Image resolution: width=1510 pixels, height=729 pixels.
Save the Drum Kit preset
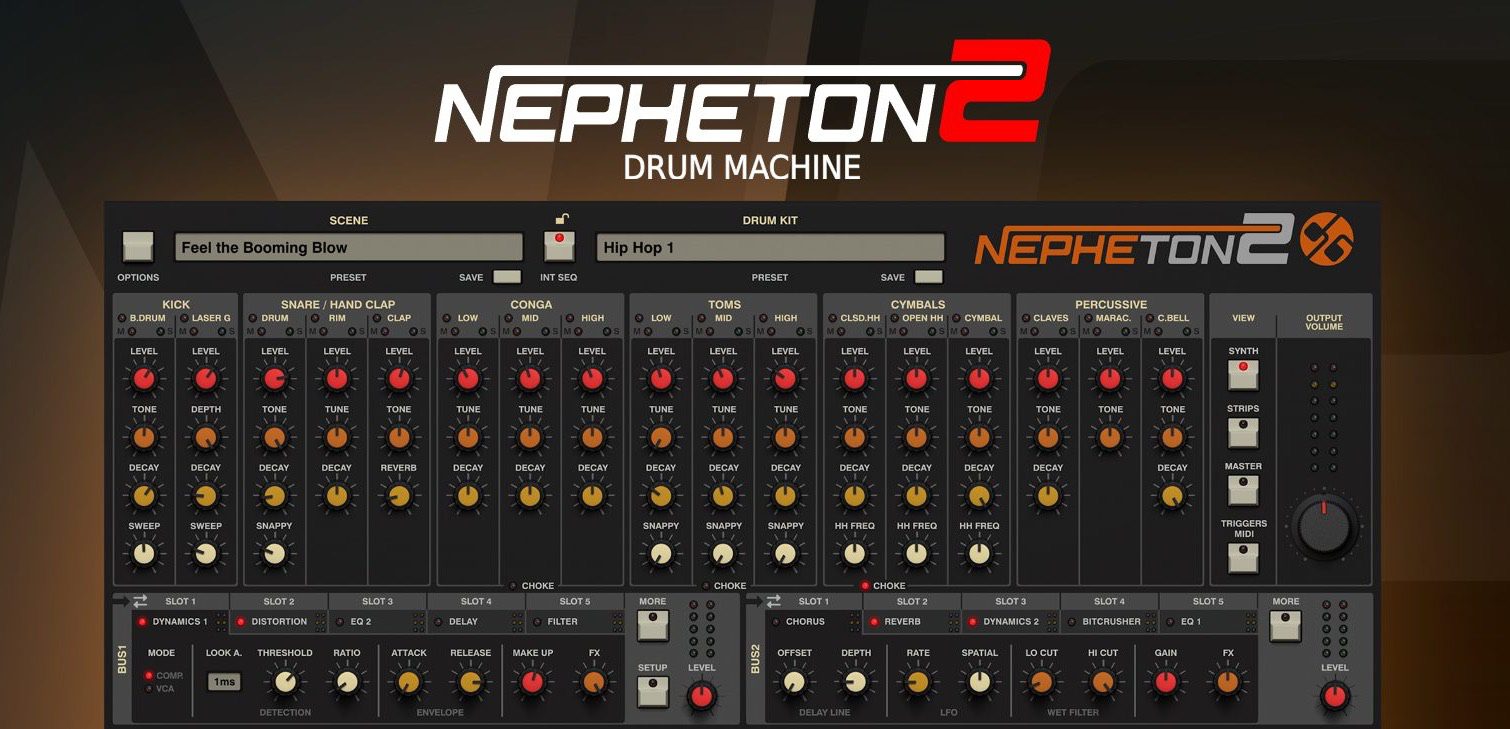tap(929, 277)
